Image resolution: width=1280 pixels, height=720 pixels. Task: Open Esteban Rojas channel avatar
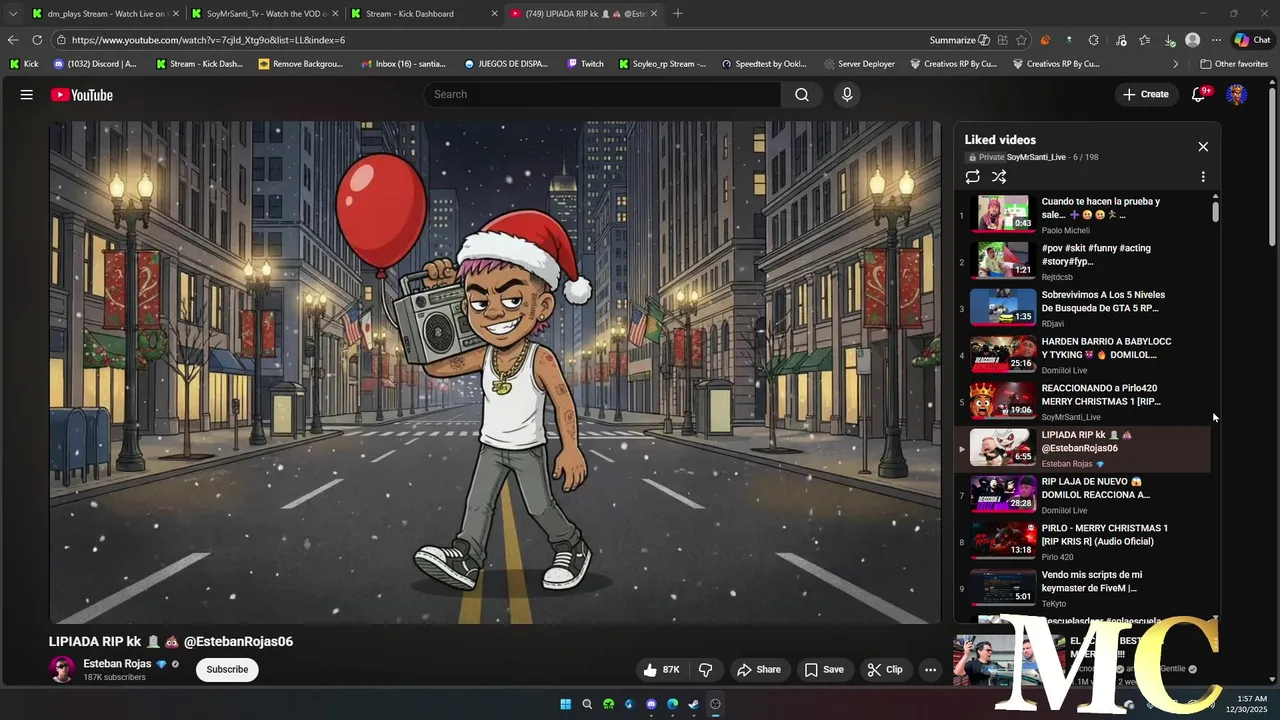[62, 669]
